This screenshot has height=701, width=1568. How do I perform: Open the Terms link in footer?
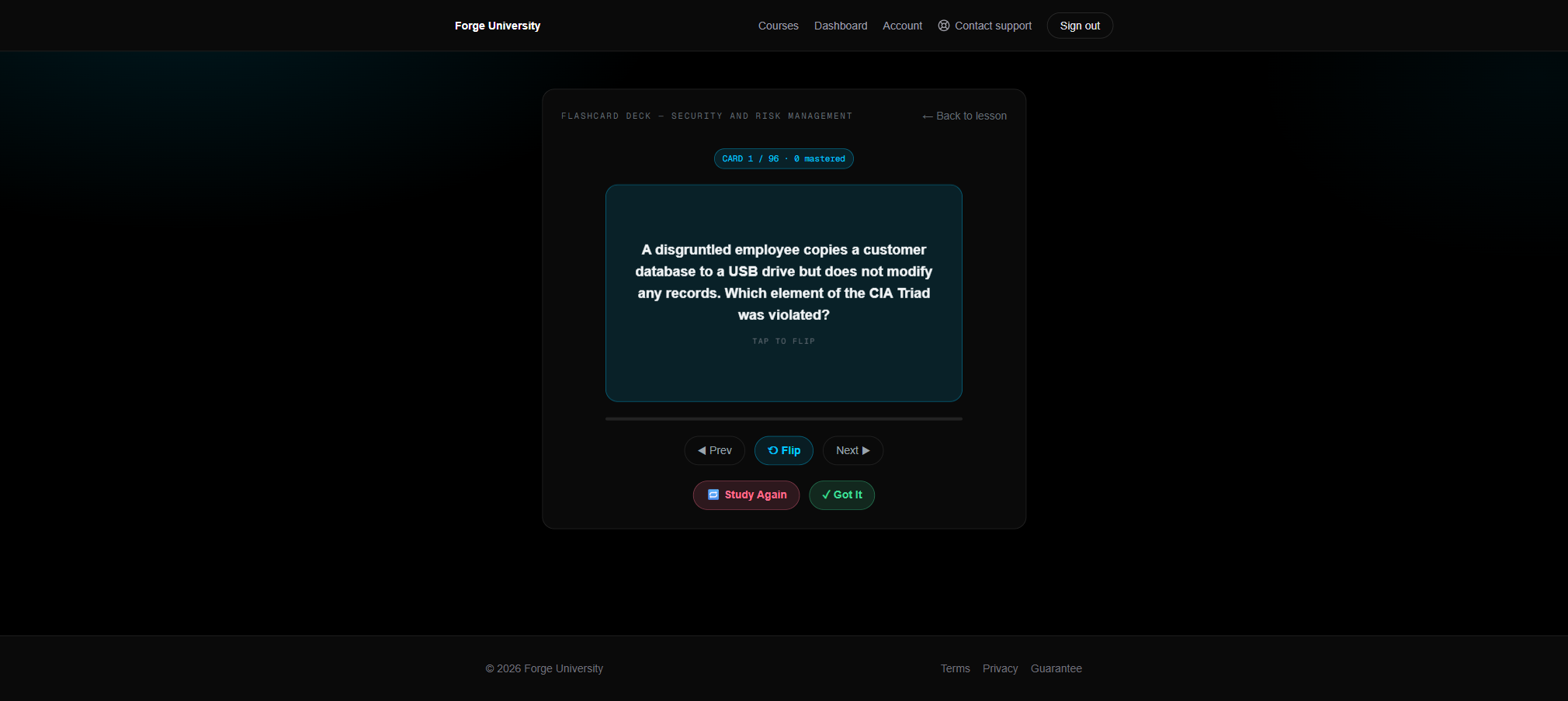tap(956, 668)
